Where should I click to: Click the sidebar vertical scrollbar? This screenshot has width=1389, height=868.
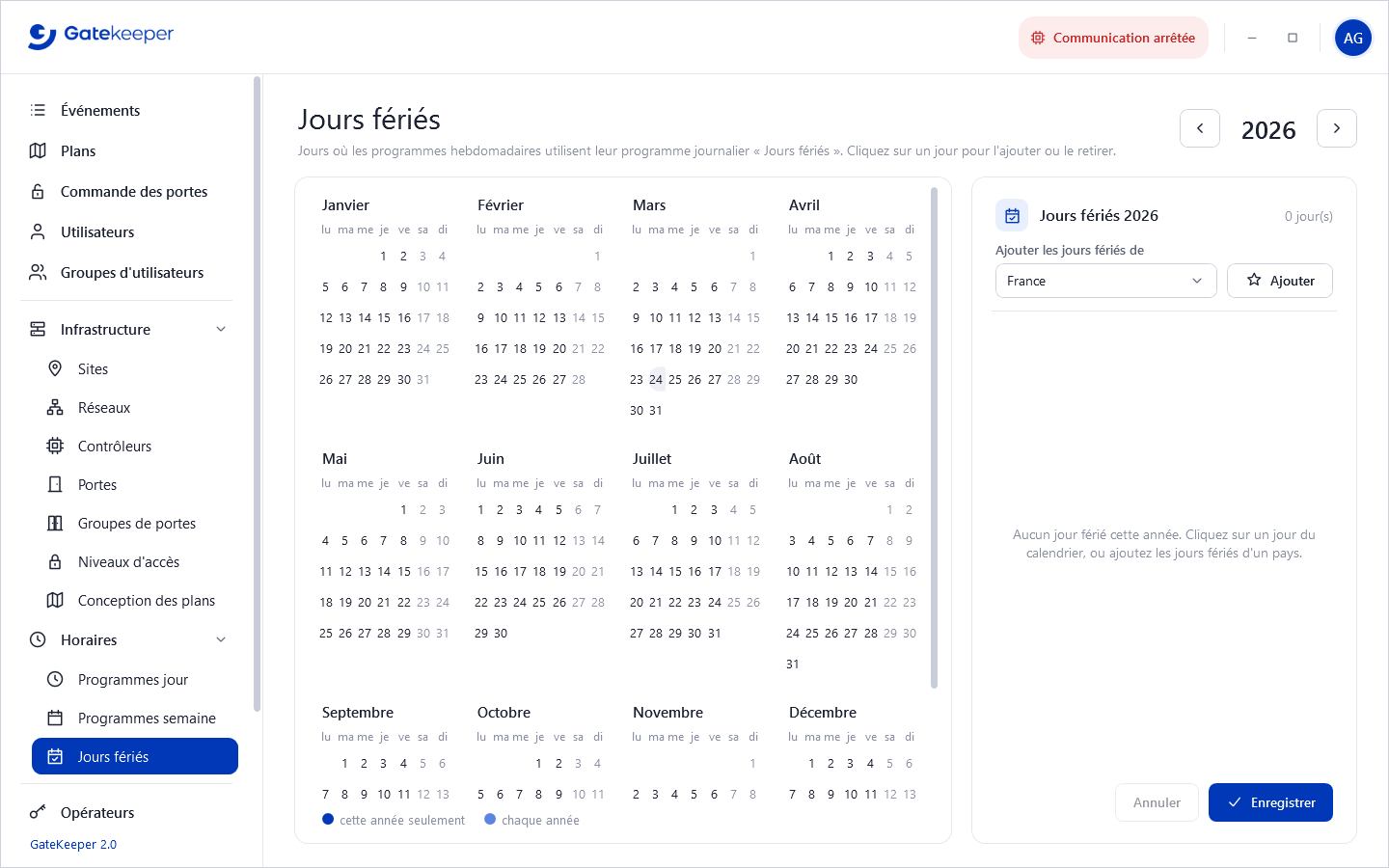pos(257,393)
